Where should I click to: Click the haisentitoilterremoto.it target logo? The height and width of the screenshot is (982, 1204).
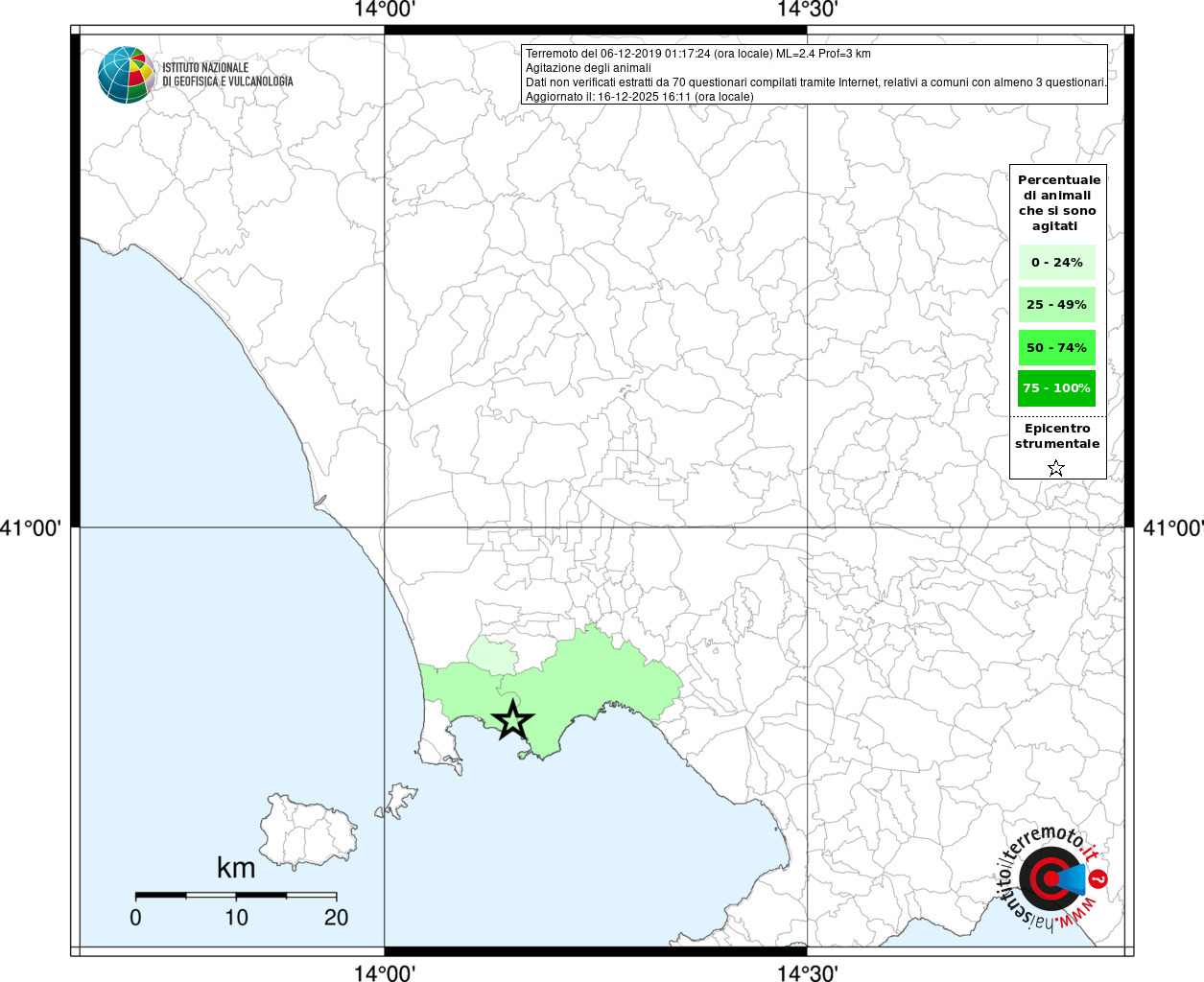tap(1052, 878)
